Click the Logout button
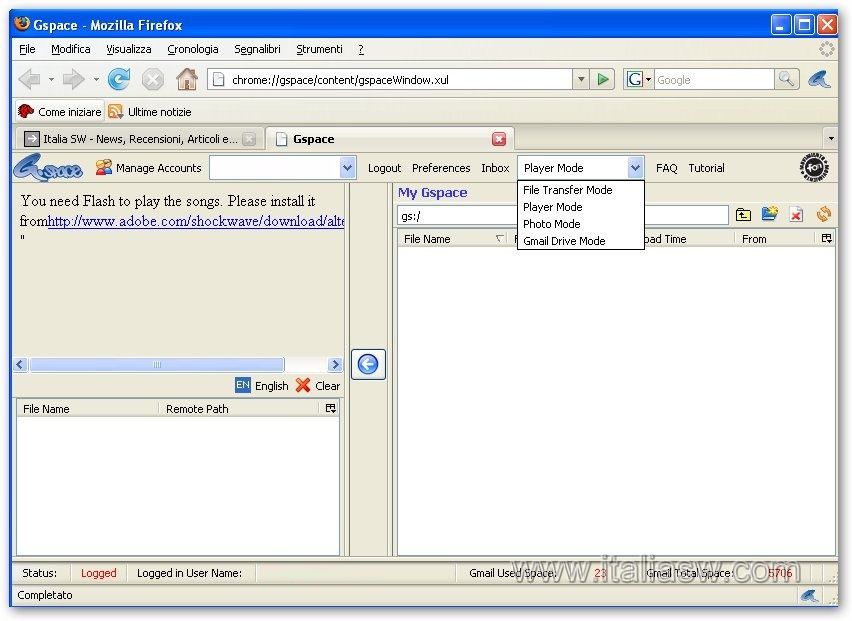The height and width of the screenshot is (621, 852). point(384,168)
